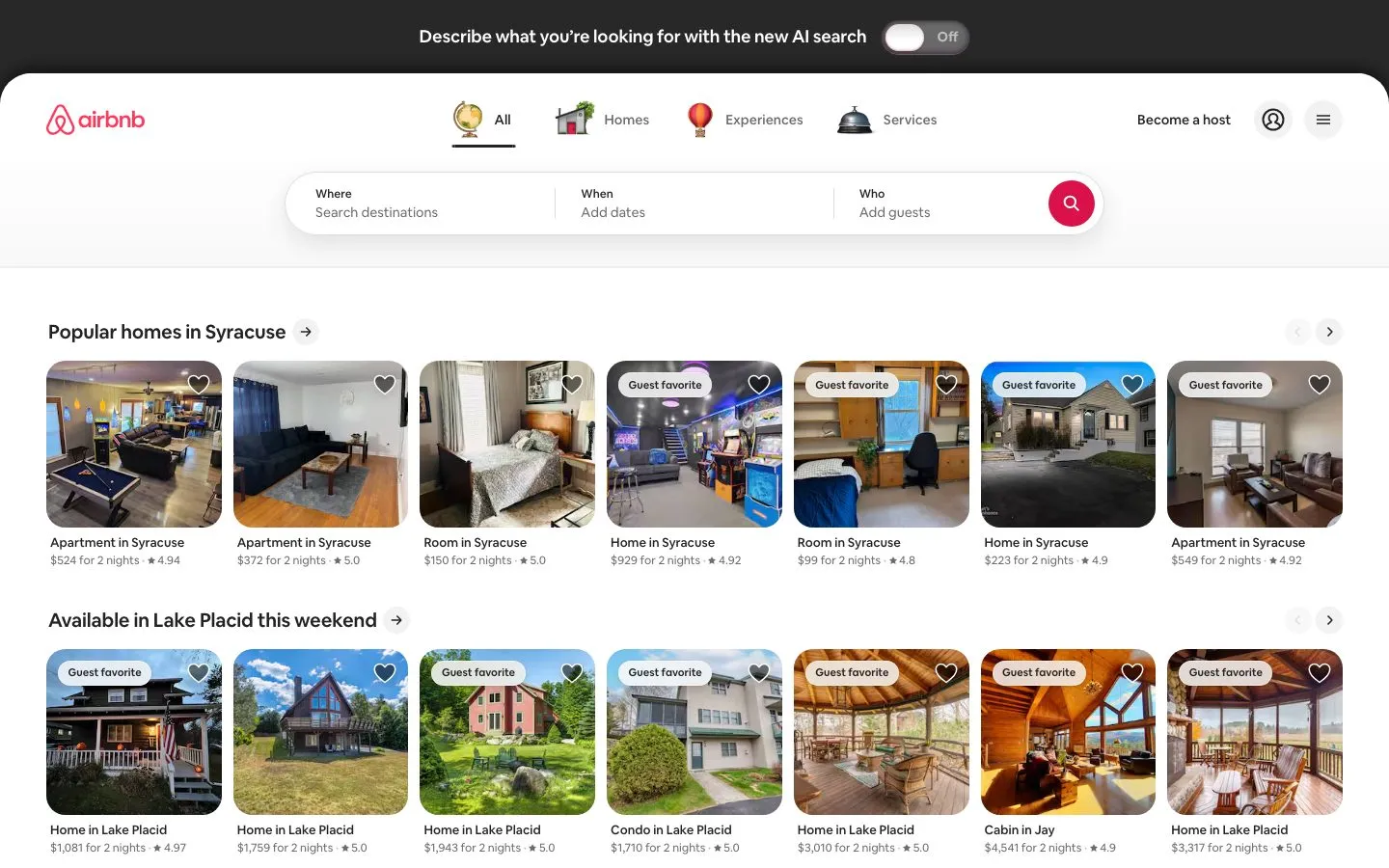
Task: Click arrow next to Popular homes in Syracuse
Action: tap(306, 332)
